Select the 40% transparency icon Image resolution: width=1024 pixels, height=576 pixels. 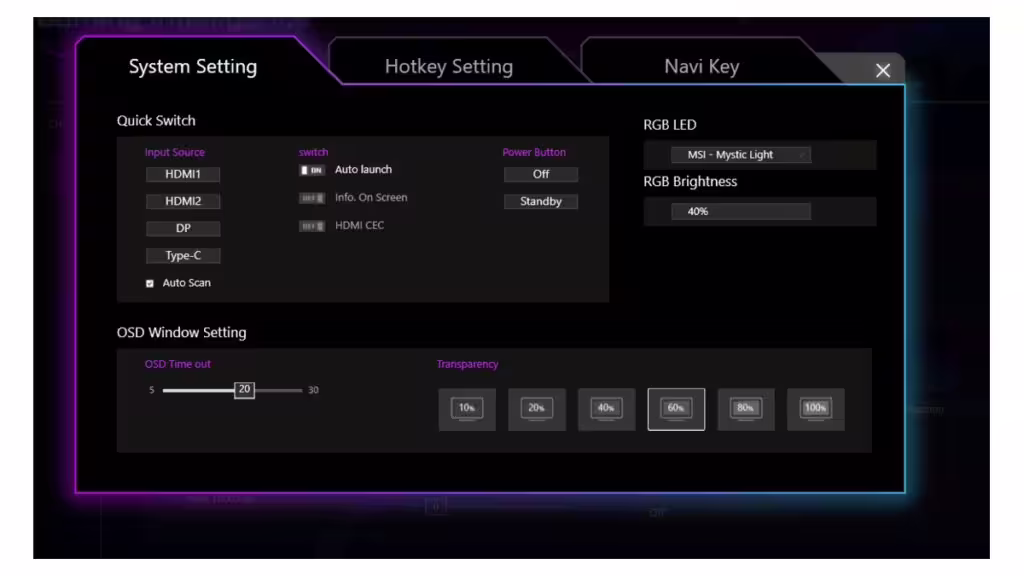(x=606, y=409)
